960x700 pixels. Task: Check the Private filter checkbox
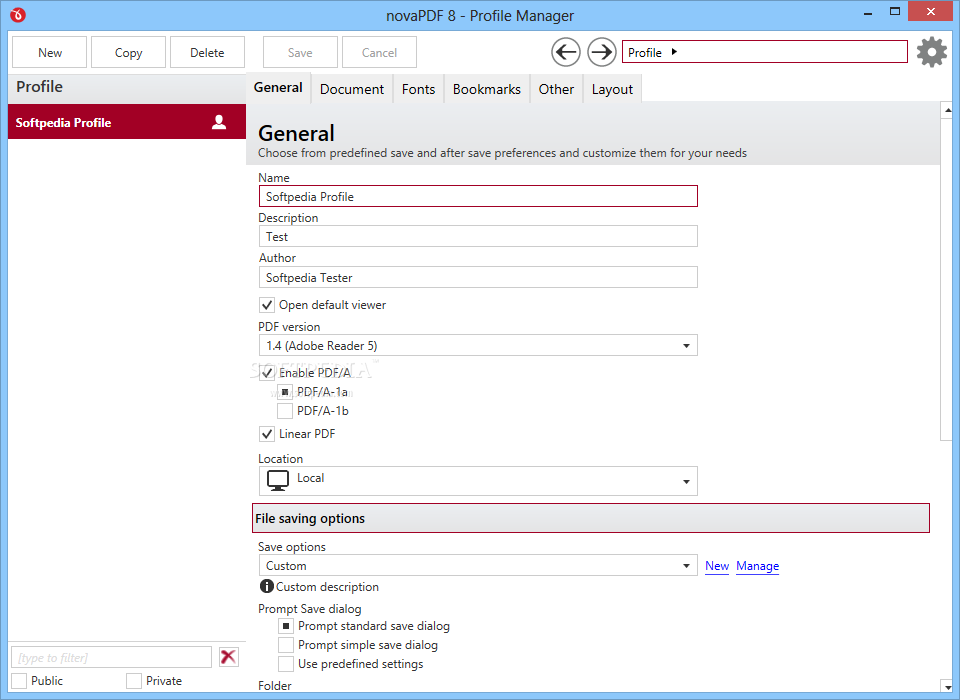(133, 680)
